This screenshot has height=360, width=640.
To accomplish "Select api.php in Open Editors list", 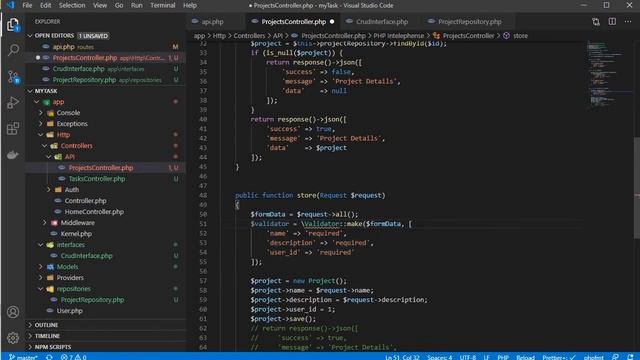I will click(x=105, y=47).
